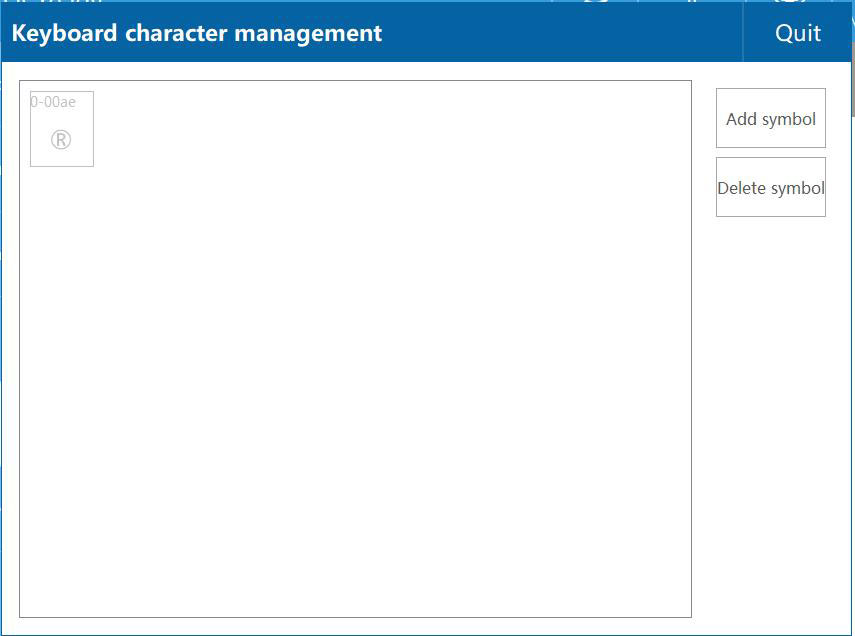855x636 pixels.
Task: Click the 0-00ae code label
Action: (x=53, y=102)
